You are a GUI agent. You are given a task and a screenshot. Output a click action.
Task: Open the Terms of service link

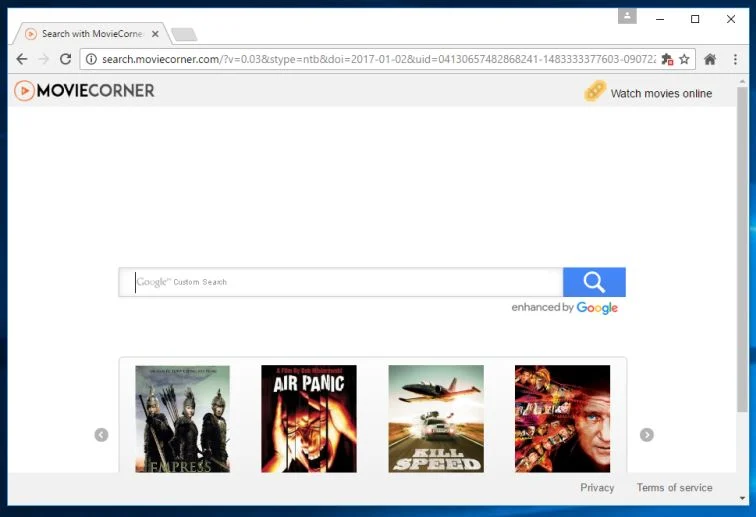(675, 488)
